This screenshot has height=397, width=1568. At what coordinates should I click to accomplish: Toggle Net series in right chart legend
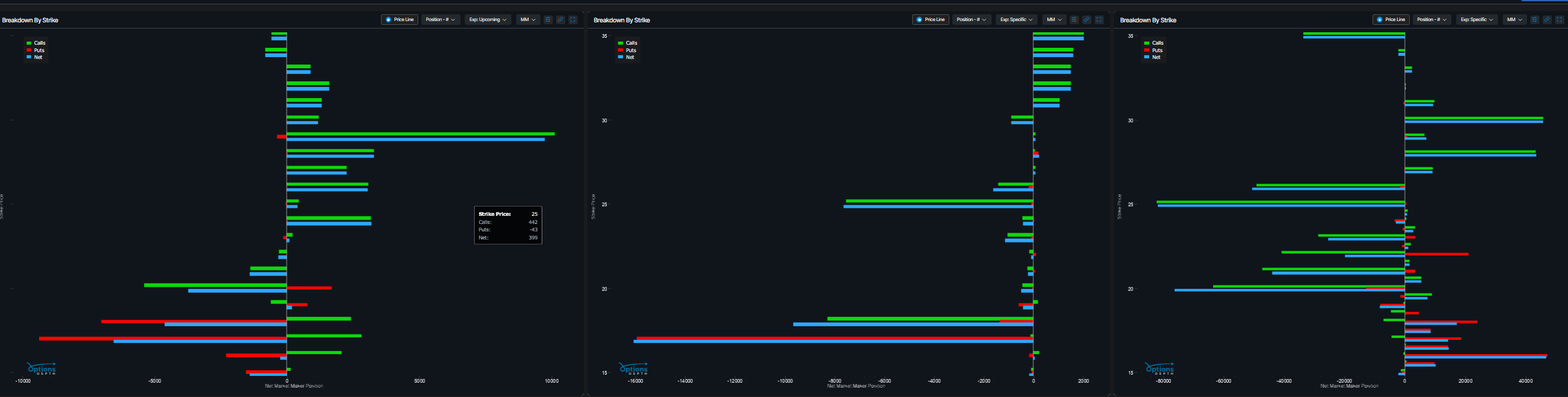[1153, 57]
